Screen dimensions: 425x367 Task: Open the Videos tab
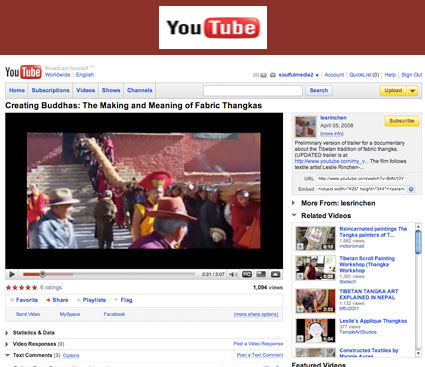click(x=86, y=90)
